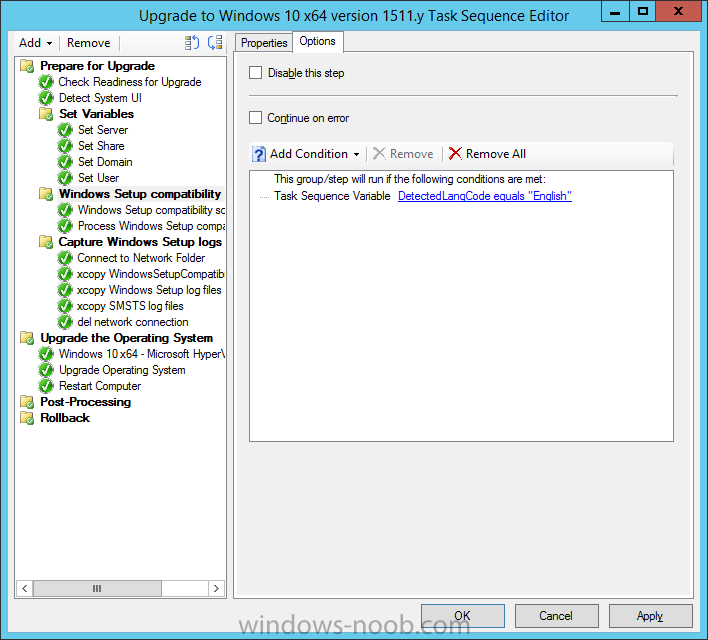This screenshot has height=640, width=708.
Task: Click the Detect System UI step icon
Action: tap(46, 98)
